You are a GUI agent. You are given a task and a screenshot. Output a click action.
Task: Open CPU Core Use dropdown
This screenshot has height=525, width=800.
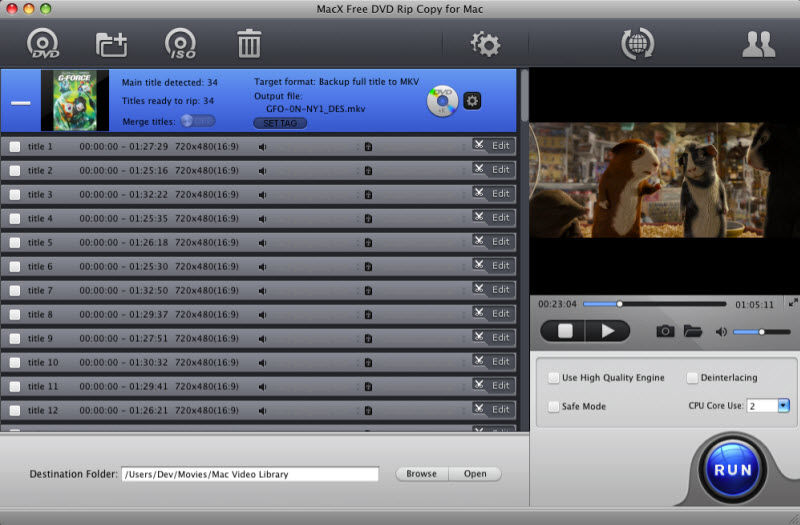tap(783, 406)
